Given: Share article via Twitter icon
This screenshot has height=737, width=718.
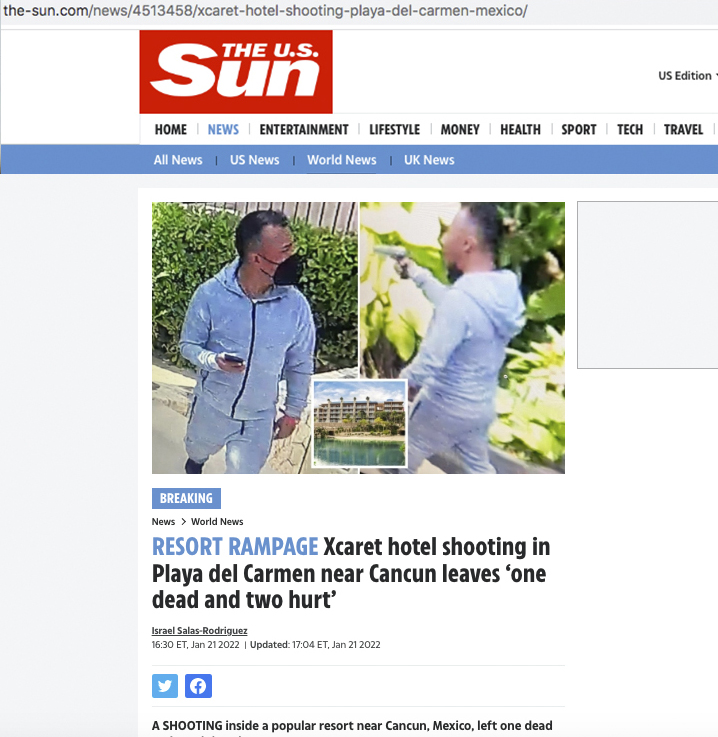Looking at the screenshot, I should (164, 686).
